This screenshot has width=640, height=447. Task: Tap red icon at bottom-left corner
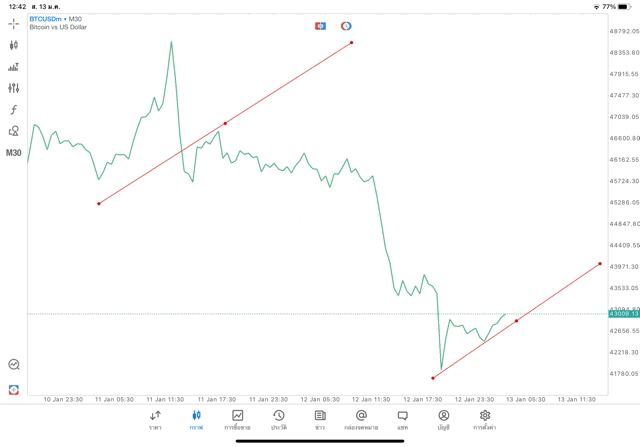coord(14,389)
